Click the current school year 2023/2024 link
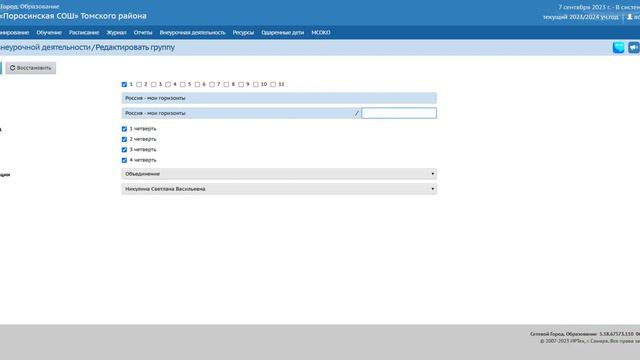The image size is (640, 360). point(580,17)
